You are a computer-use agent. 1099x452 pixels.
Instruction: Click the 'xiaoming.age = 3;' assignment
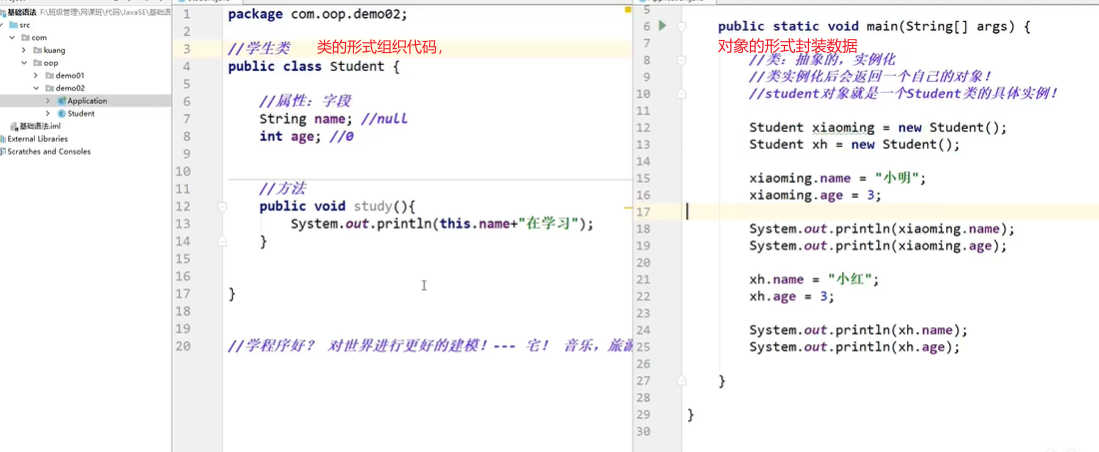click(x=815, y=196)
